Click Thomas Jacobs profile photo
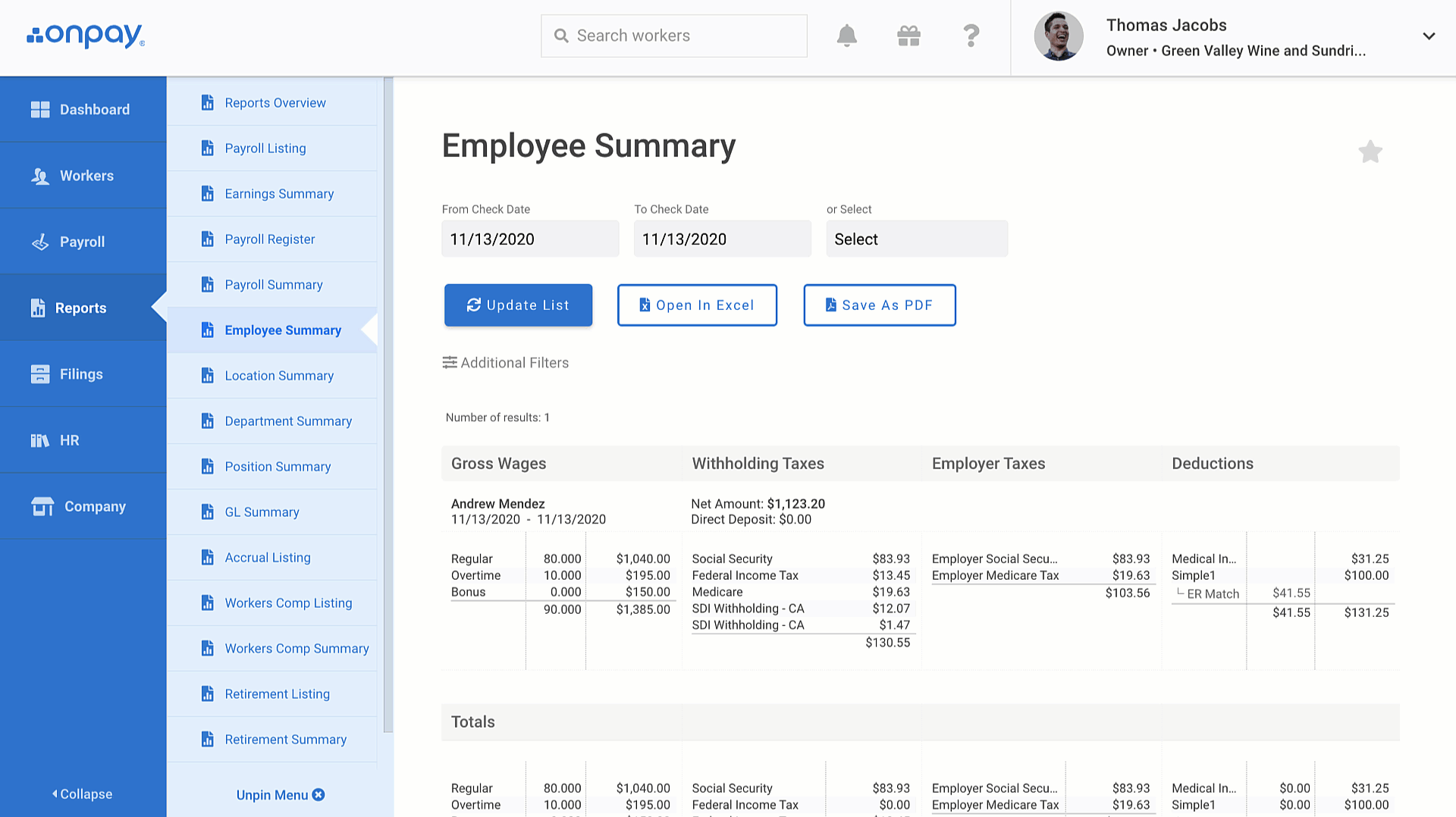 click(x=1059, y=36)
